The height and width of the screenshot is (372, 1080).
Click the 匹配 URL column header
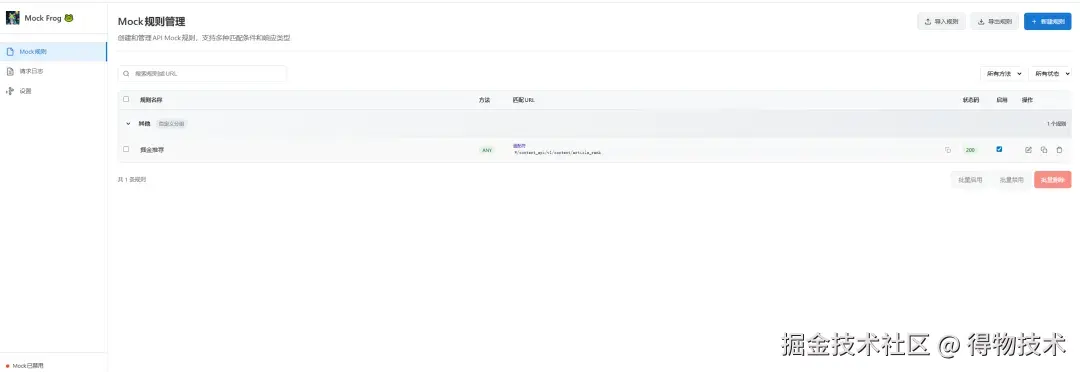[523, 100]
